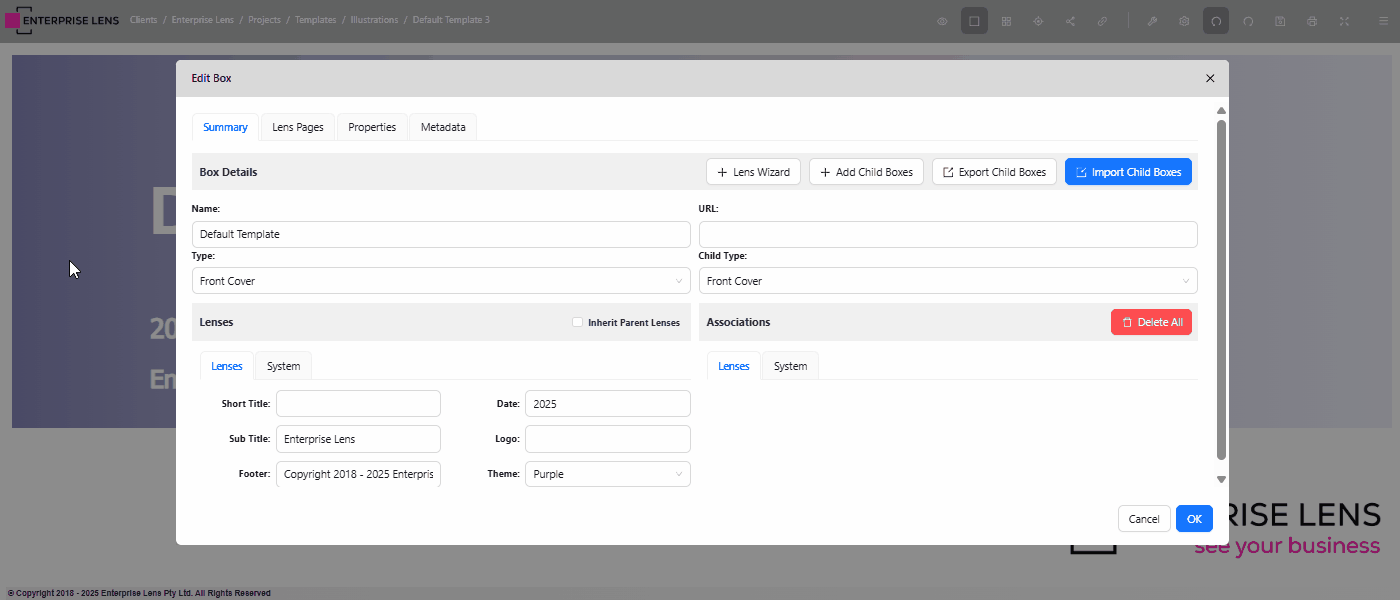
Task: Click the eye view icon in top toolbar
Action: [942, 21]
